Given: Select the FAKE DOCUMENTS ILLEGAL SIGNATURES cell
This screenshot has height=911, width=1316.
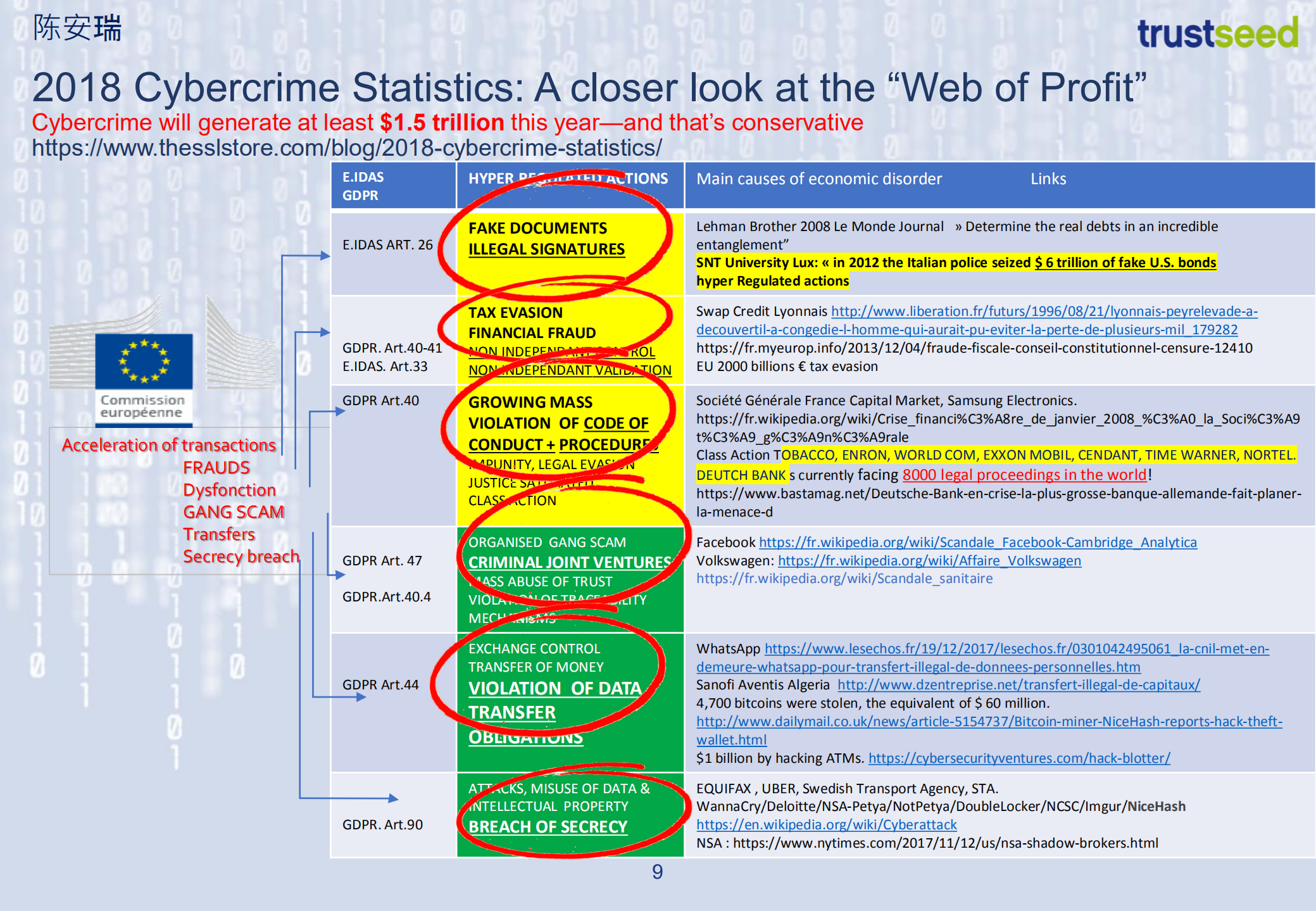Looking at the screenshot, I should click(546, 239).
